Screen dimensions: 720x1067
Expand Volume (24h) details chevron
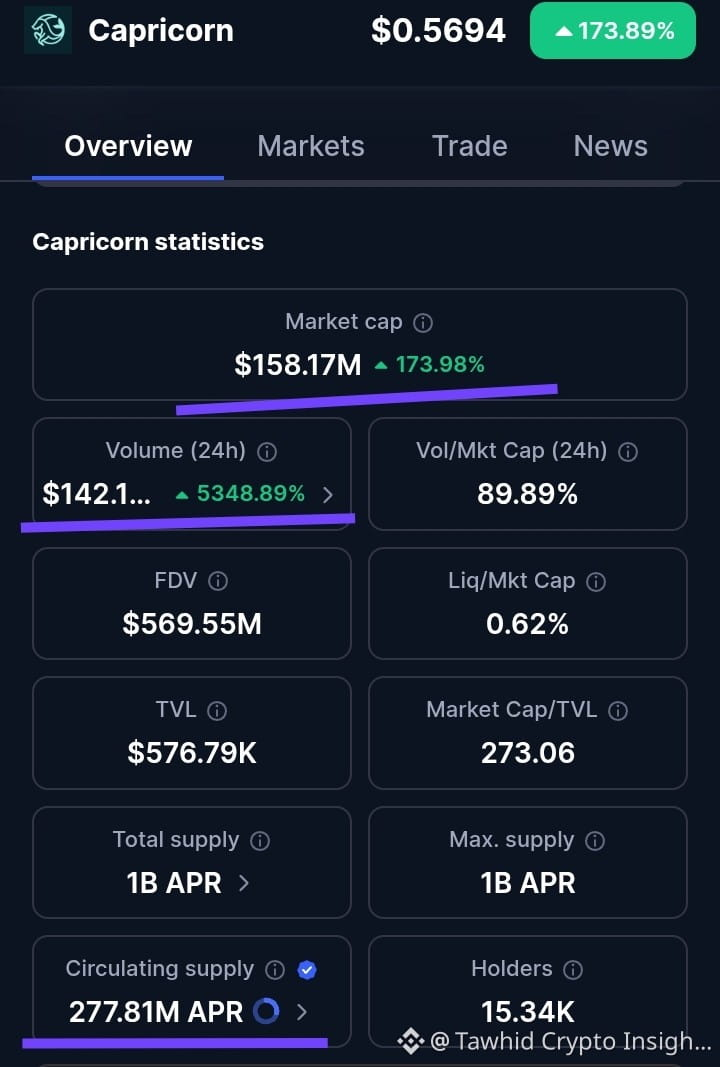(x=328, y=494)
